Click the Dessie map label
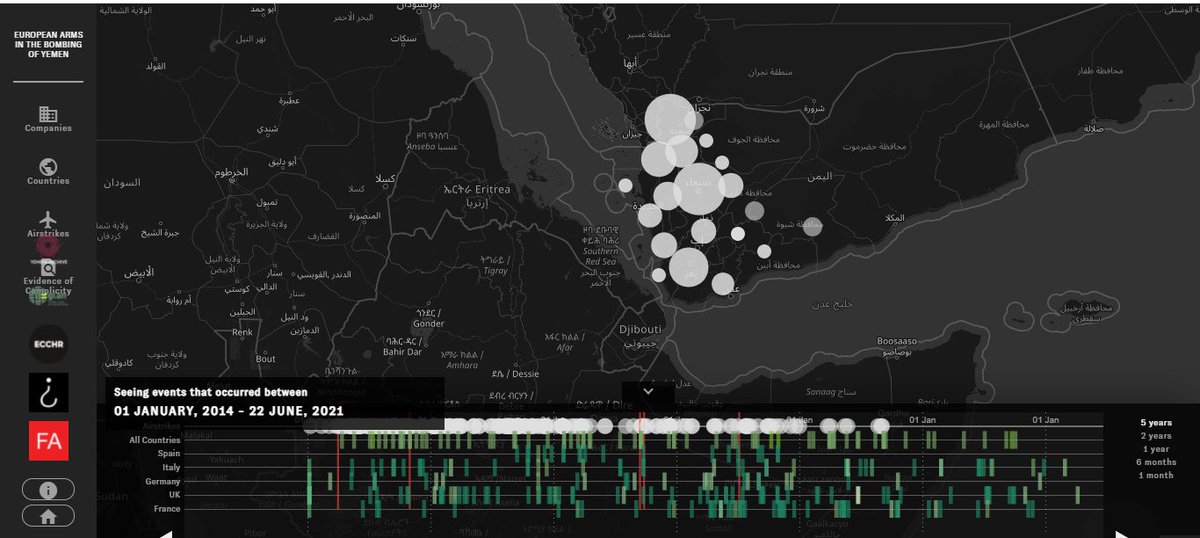The width and height of the screenshot is (1200, 538). (x=515, y=374)
